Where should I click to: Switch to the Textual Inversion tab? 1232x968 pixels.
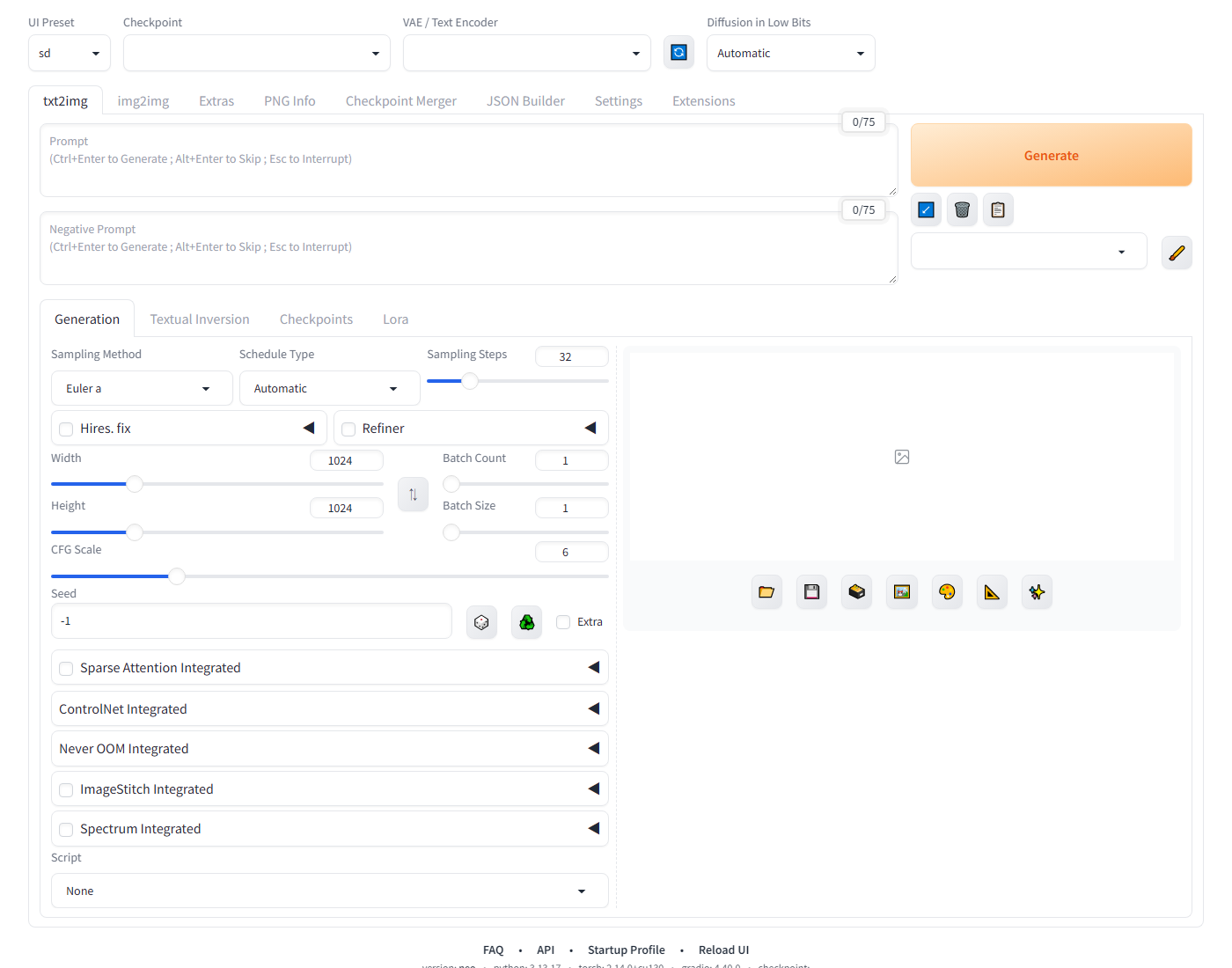[200, 319]
